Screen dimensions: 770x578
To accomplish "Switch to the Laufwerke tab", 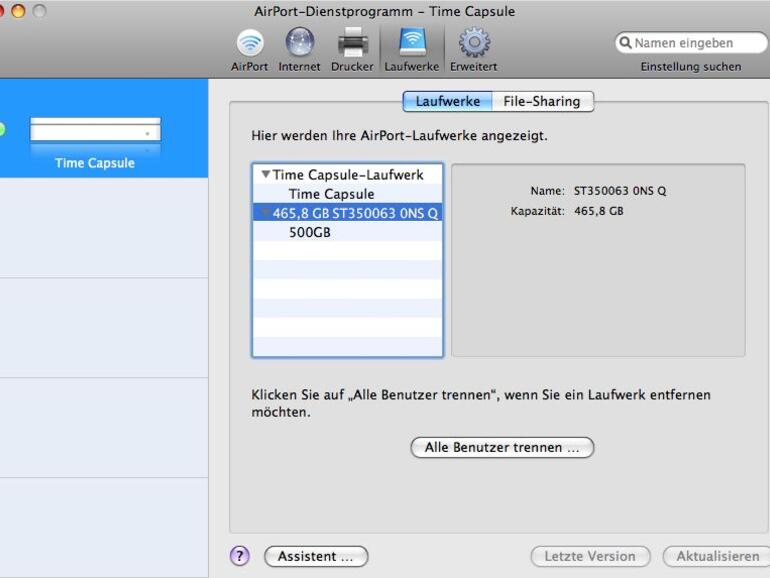I will pos(447,101).
